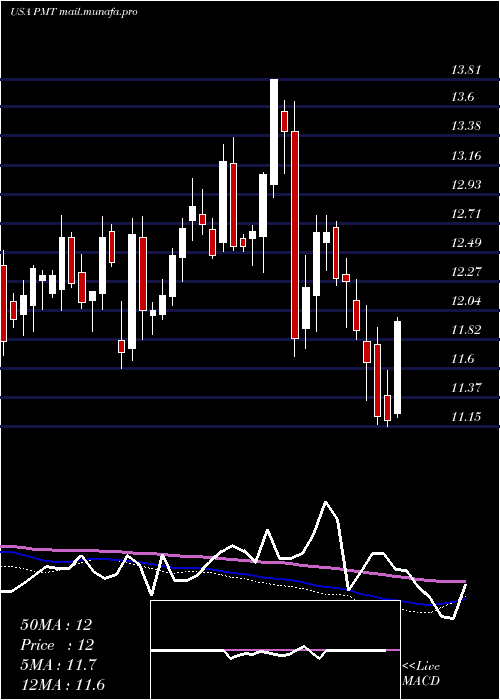Click the 'USA PMT mail.munafa.pro' header text

[74, 12]
